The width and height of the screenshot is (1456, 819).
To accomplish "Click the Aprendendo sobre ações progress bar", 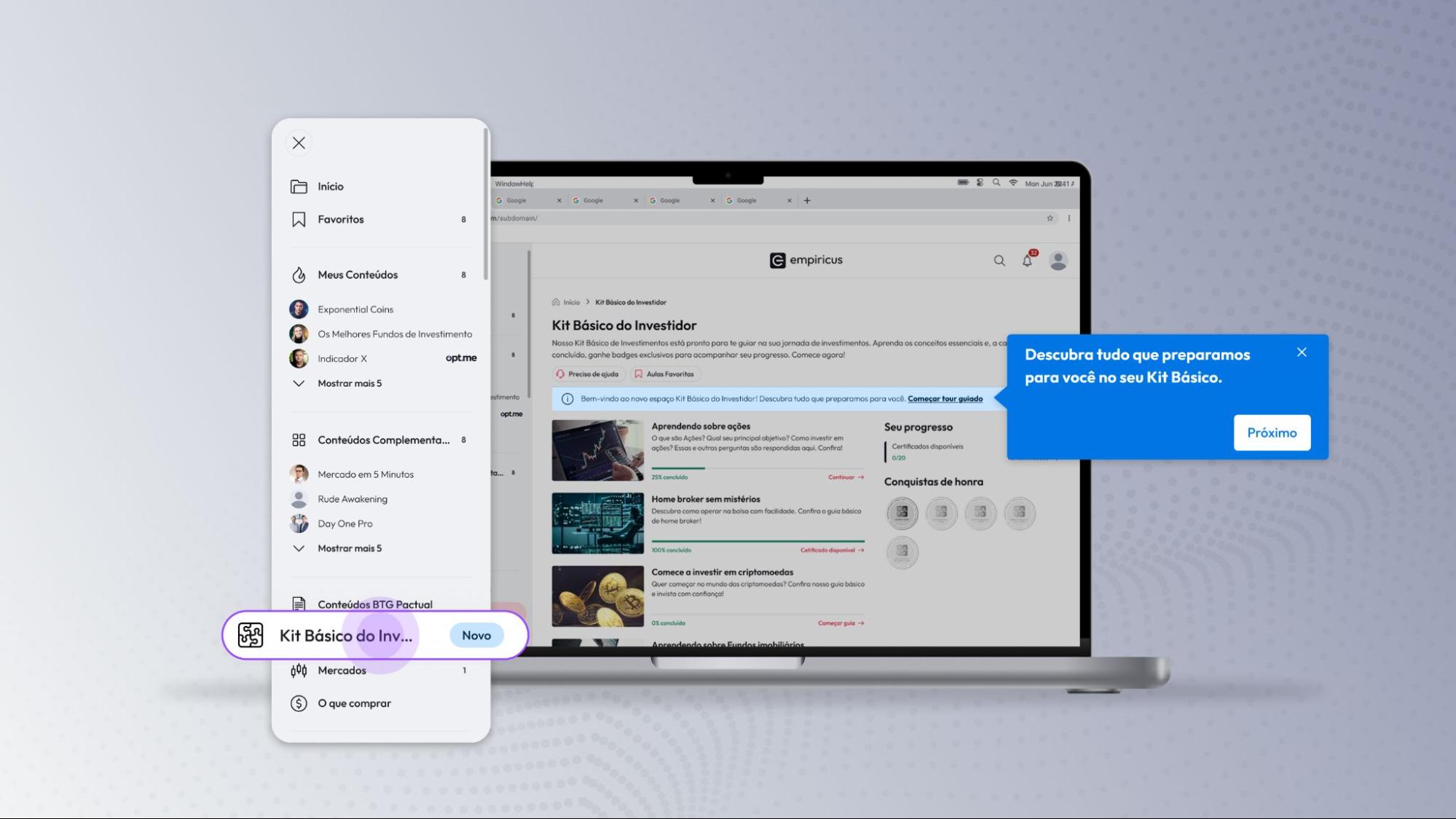I will [x=757, y=468].
